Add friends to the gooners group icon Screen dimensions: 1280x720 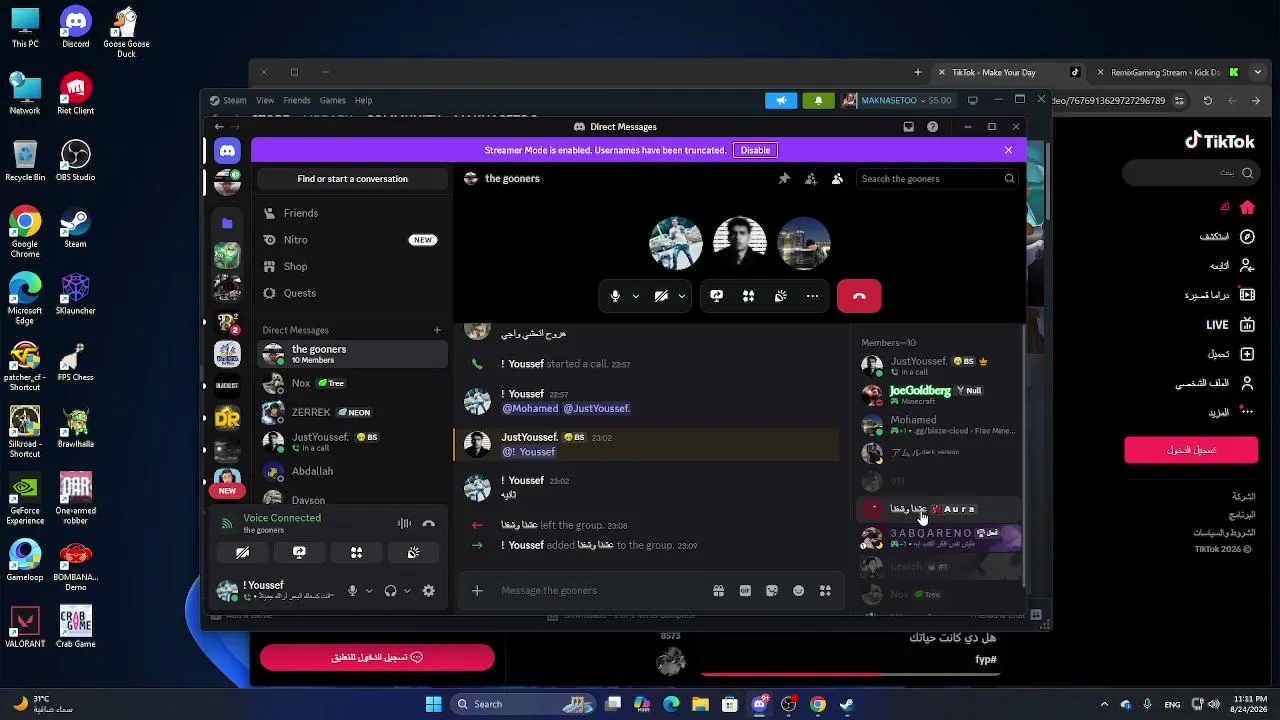tap(811, 179)
